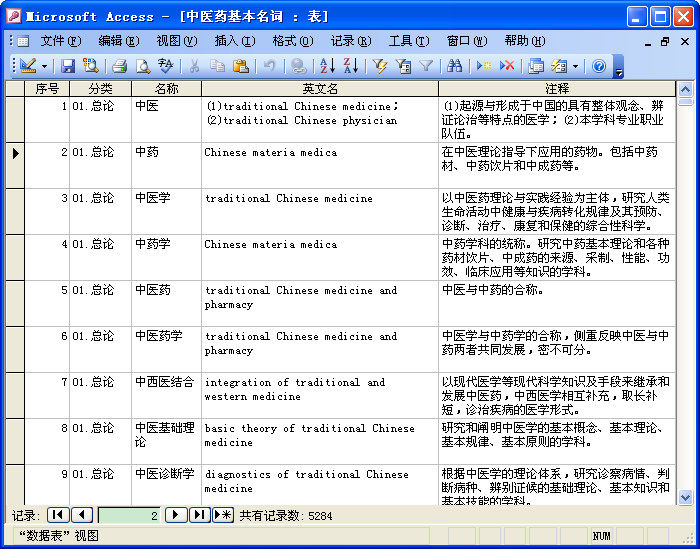Click the 中药 name cell

(x=167, y=166)
